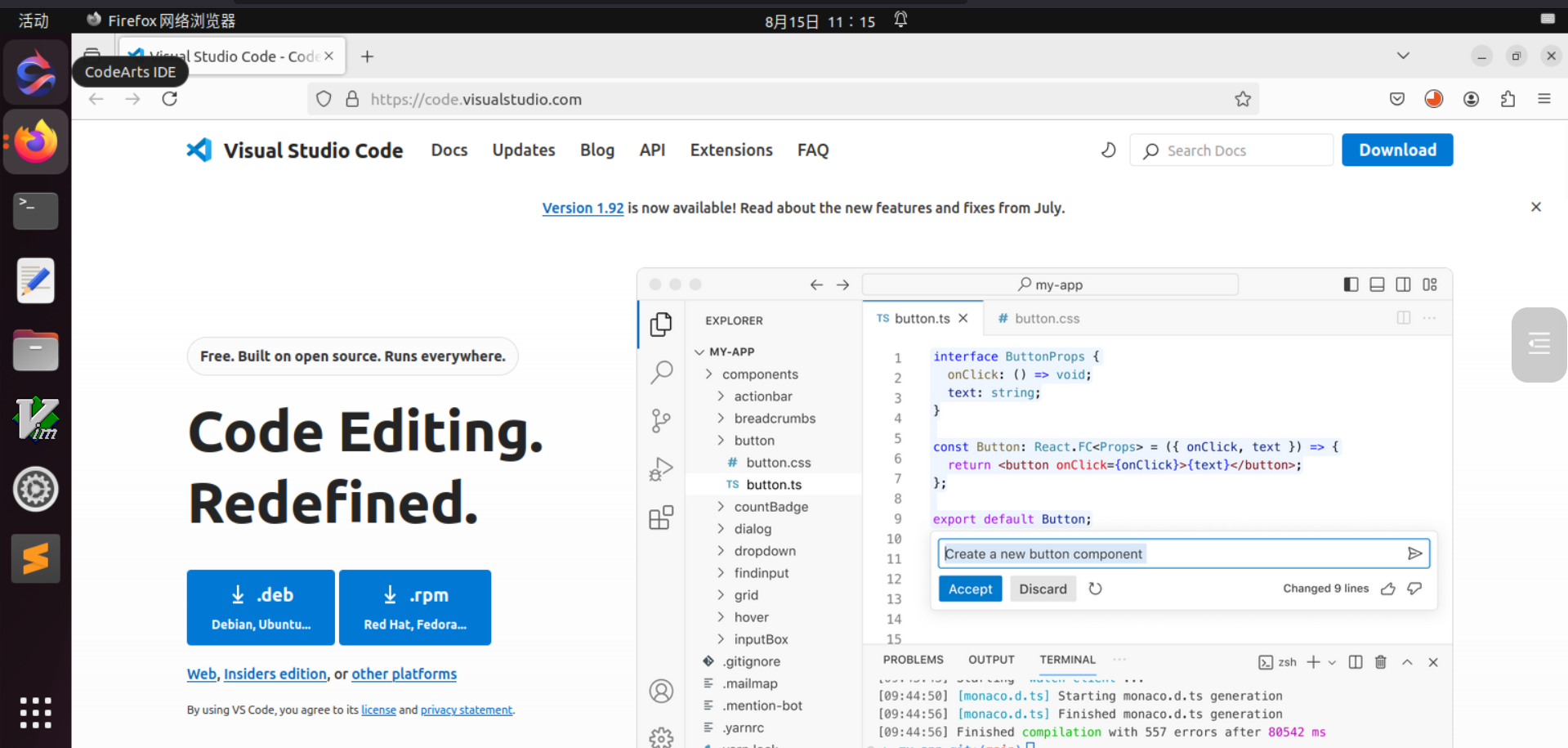
Task: Save page to Pocket
Action: [x=1397, y=99]
